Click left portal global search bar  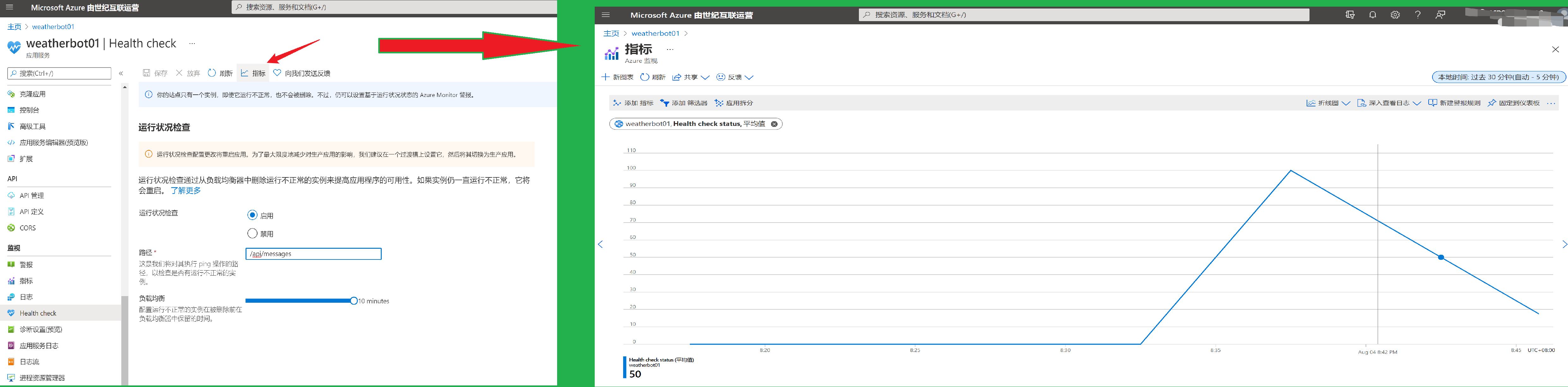[394, 7]
